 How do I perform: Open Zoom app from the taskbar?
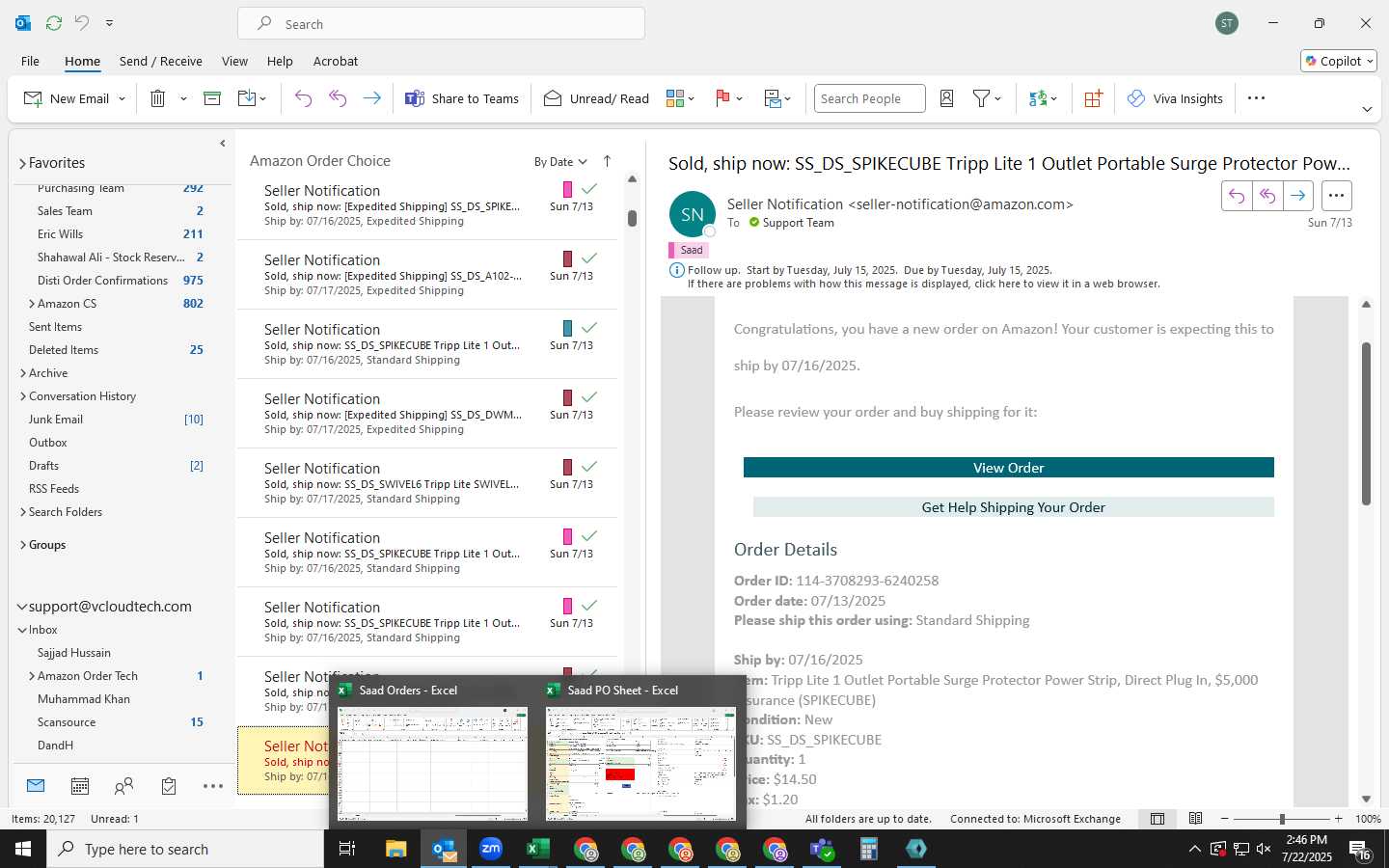(x=491, y=849)
